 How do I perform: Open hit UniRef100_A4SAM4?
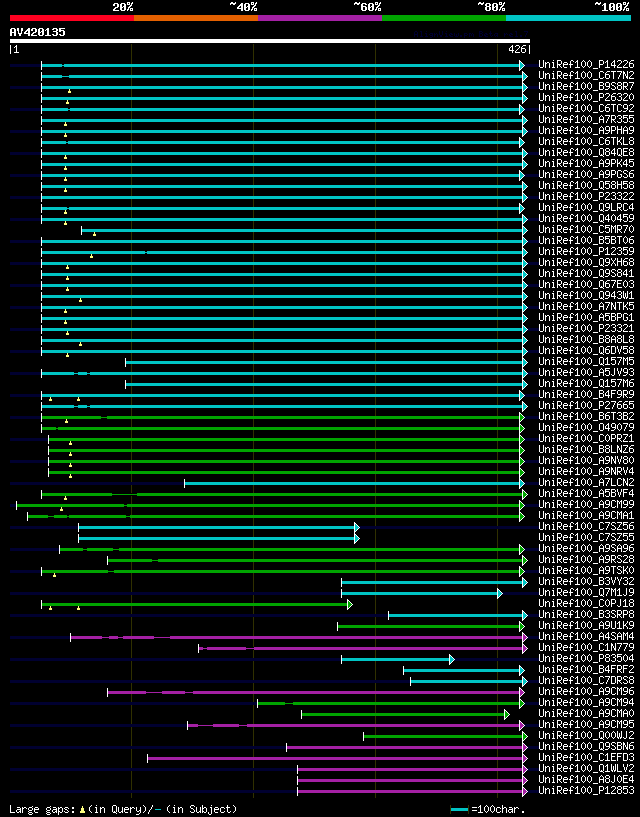pyautogui.click(x=586, y=636)
